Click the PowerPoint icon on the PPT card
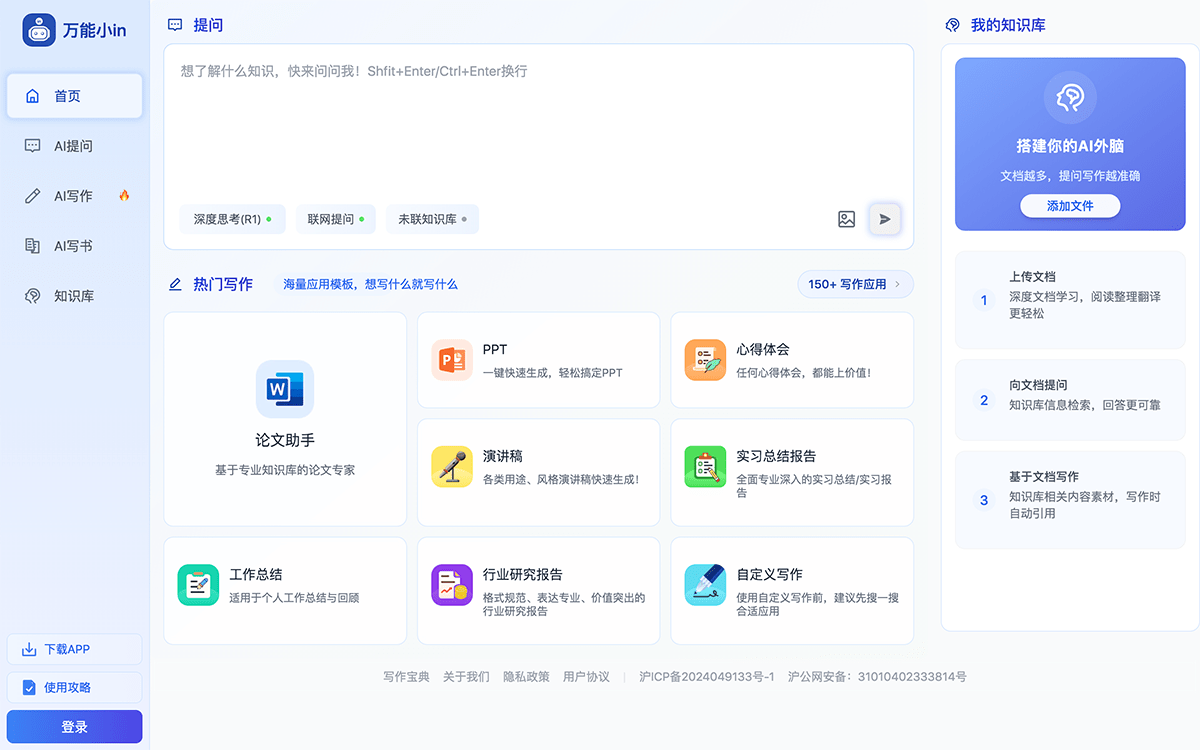Image resolution: width=1200 pixels, height=750 pixels. click(x=452, y=360)
